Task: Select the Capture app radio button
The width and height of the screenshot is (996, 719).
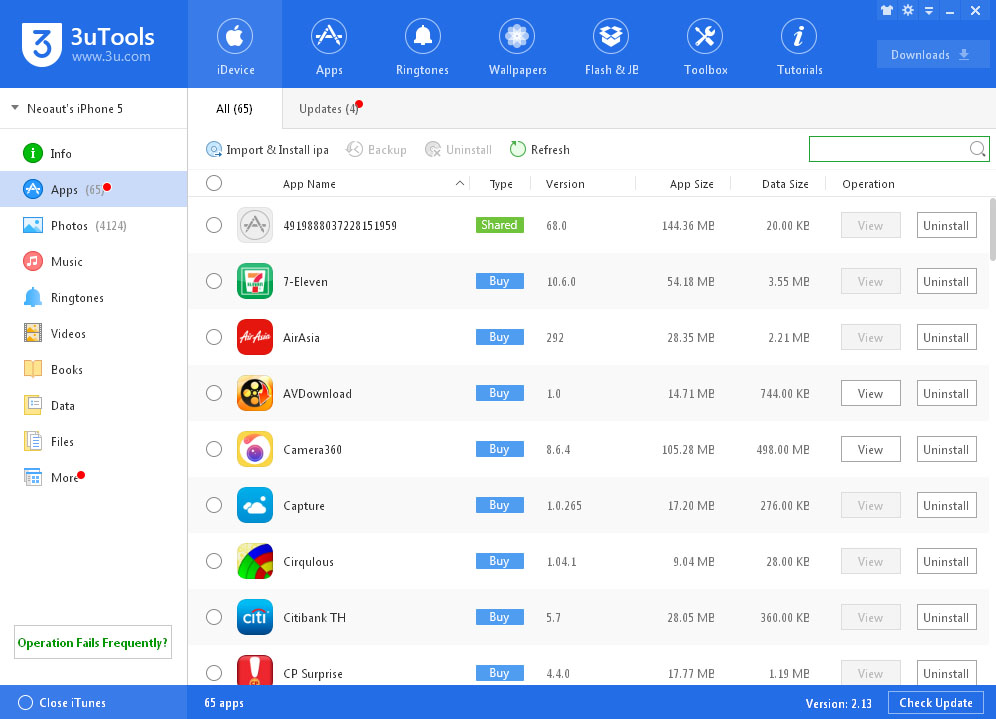Action: pyautogui.click(x=214, y=505)
